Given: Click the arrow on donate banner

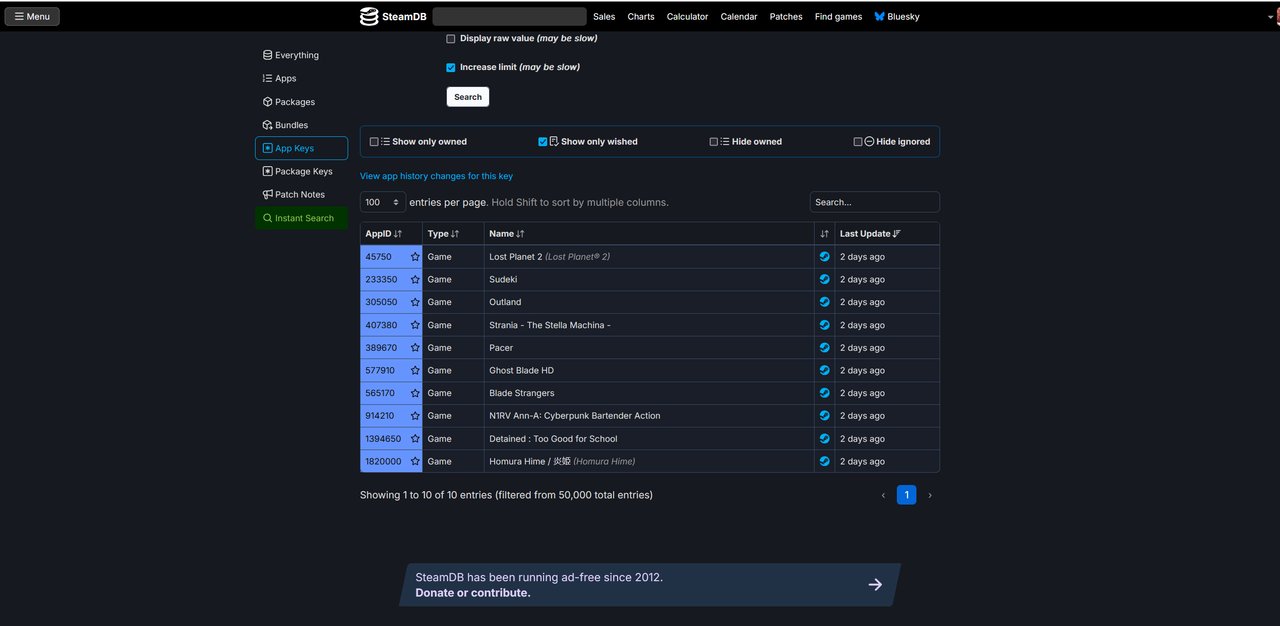Looking at the screenshot, I should (x=875, y=585).
